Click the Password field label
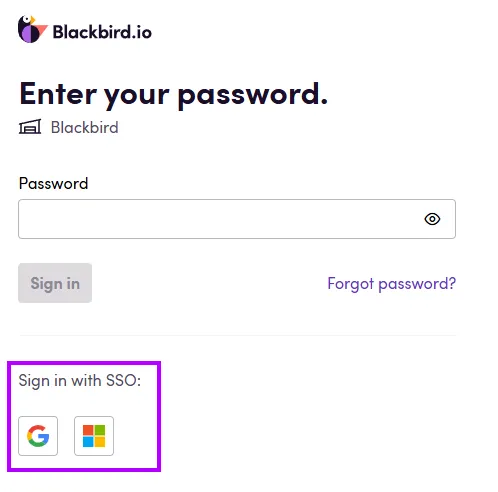 (x=53, y=183)
